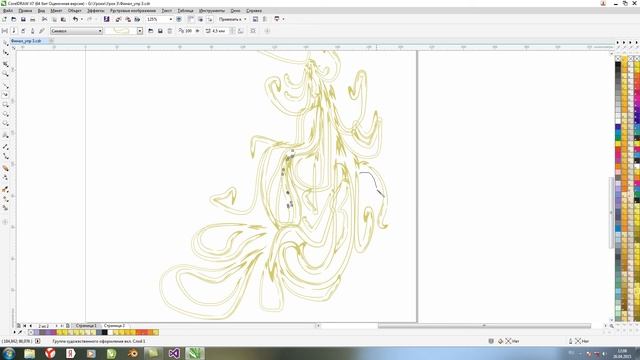Viewport: 640px width, 360px height.
Task: Toggle Show Grid in standard toolbar
Action: point(200,19)
